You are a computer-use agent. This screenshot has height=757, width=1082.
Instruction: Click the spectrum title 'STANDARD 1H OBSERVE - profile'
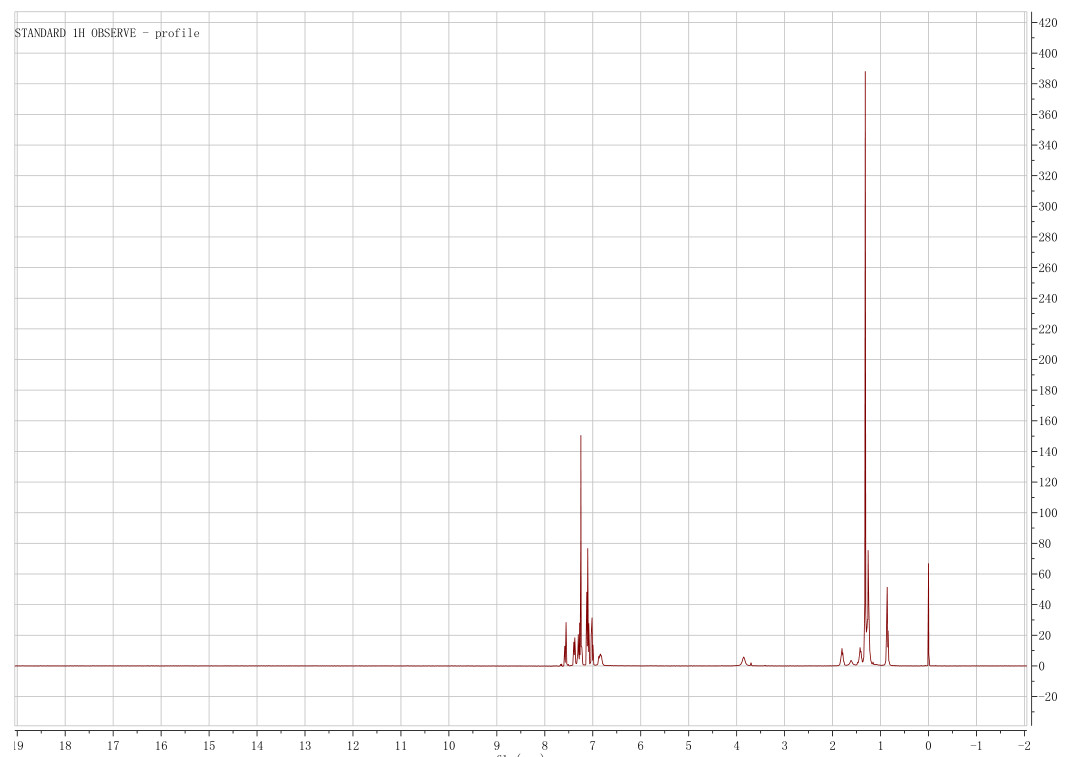click(x=107, y=34)
